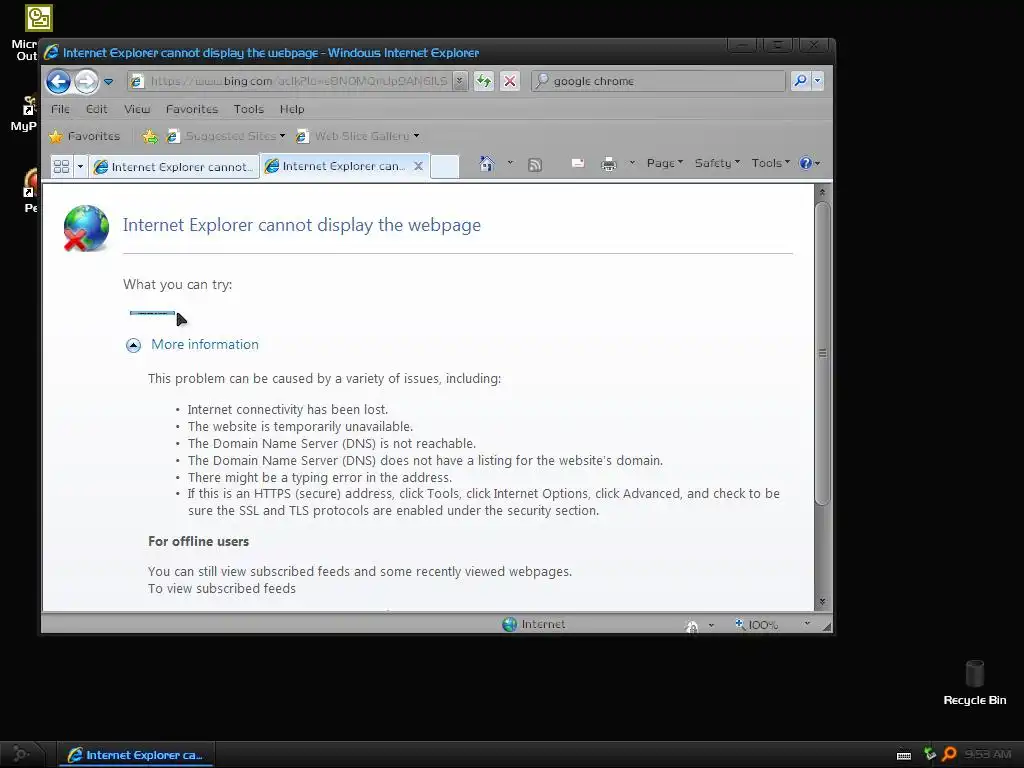Click 'The website is temporarily unavailable.' text
This screenshot has height=768, width=1024.
point(300,426)
